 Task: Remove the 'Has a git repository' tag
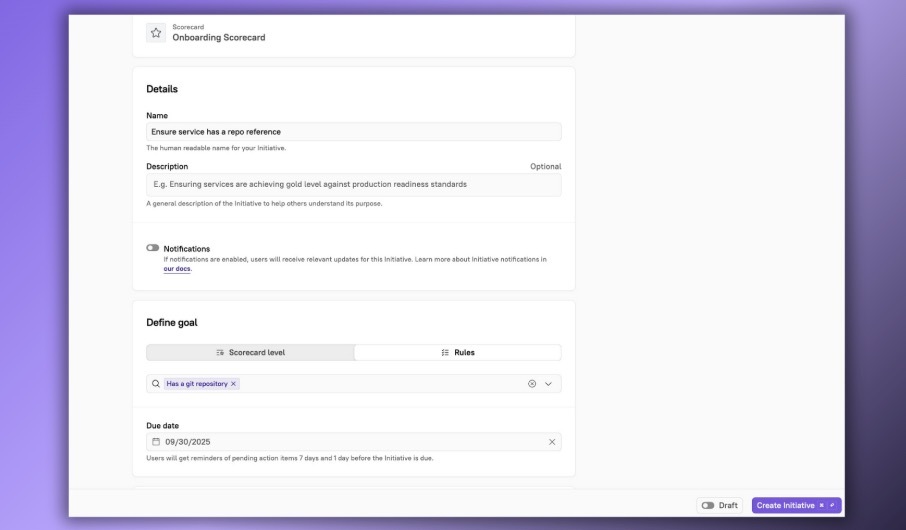[x=234, y=383]
